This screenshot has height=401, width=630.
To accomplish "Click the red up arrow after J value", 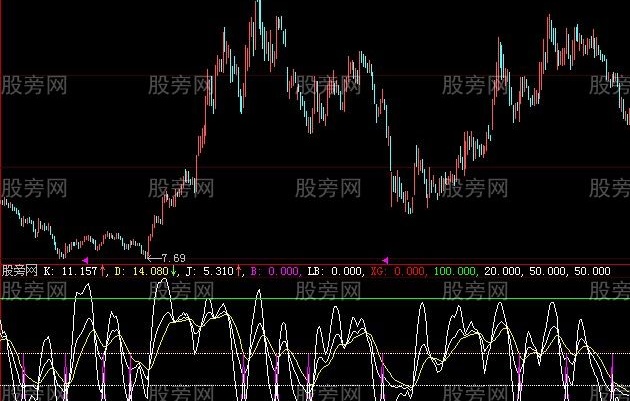I will click(x=239, y=271).
